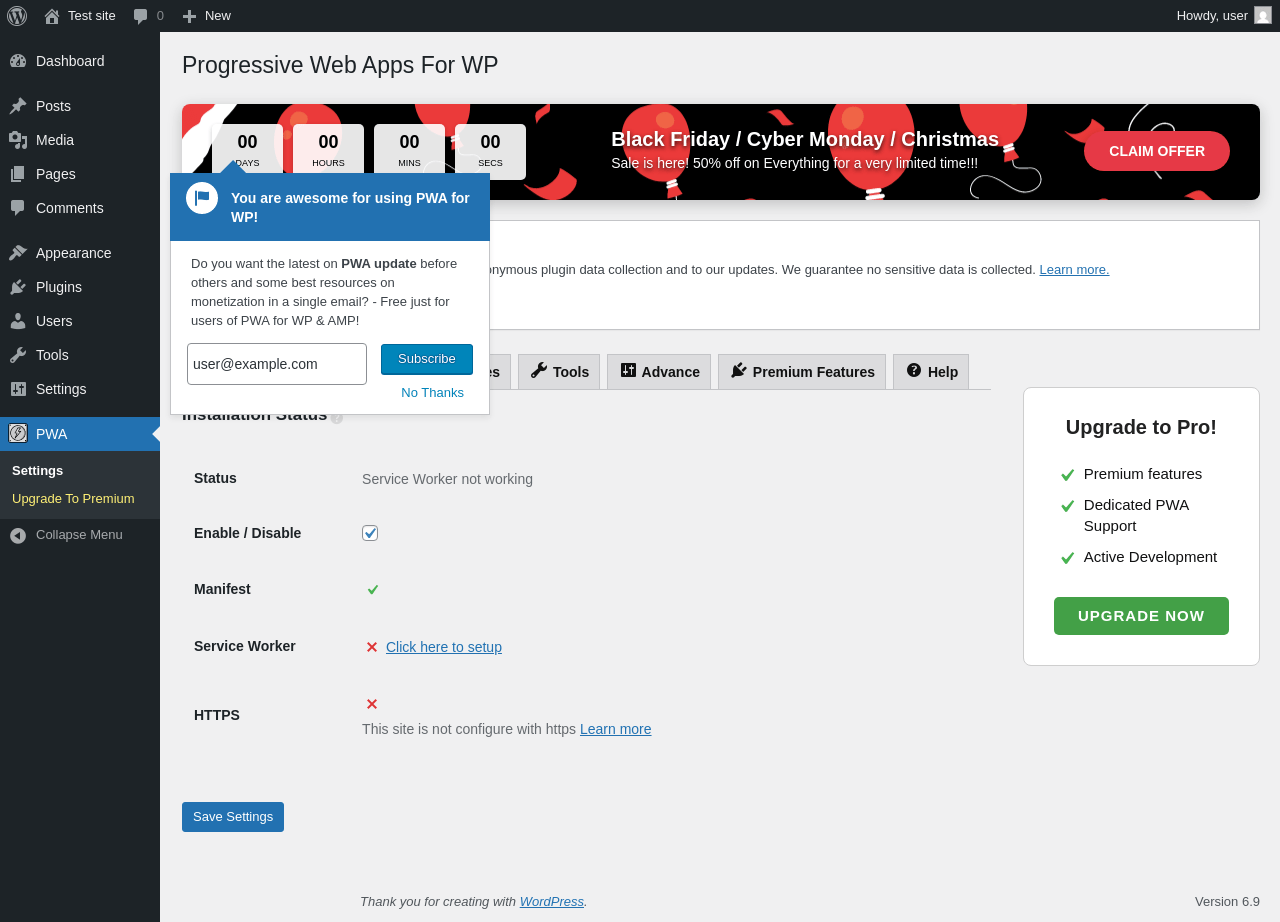This screenshot has height=922, width=1280.
Task: Open the Help tab
Action: point(931,372)
